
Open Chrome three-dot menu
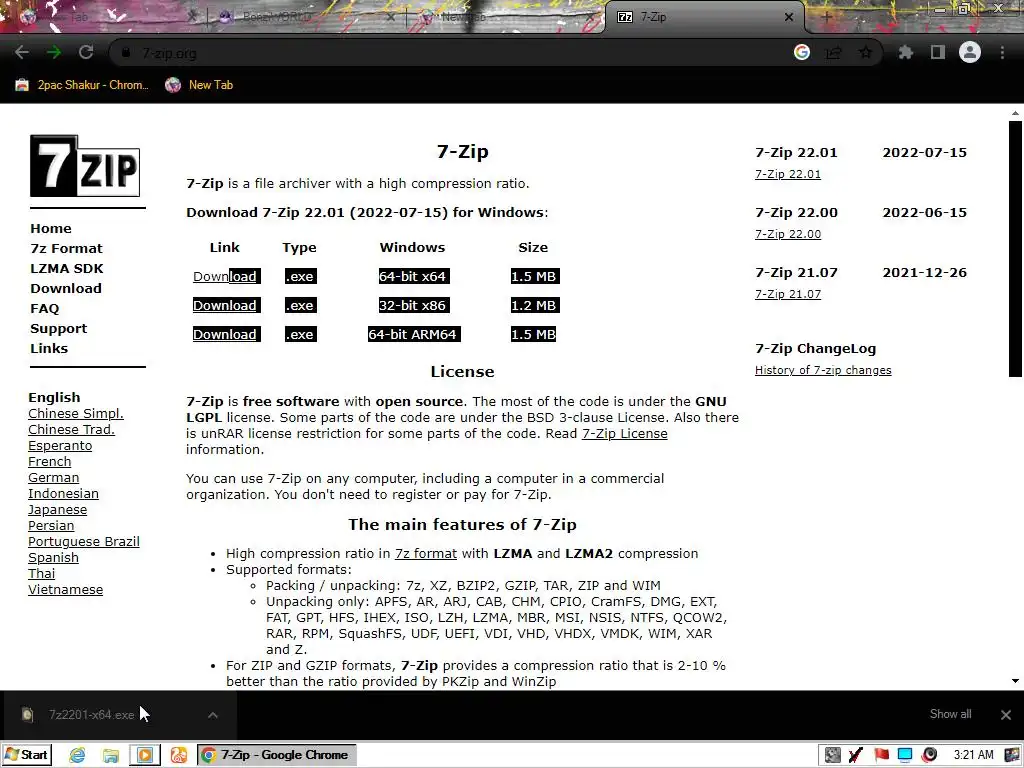(x=1002, y=52)
